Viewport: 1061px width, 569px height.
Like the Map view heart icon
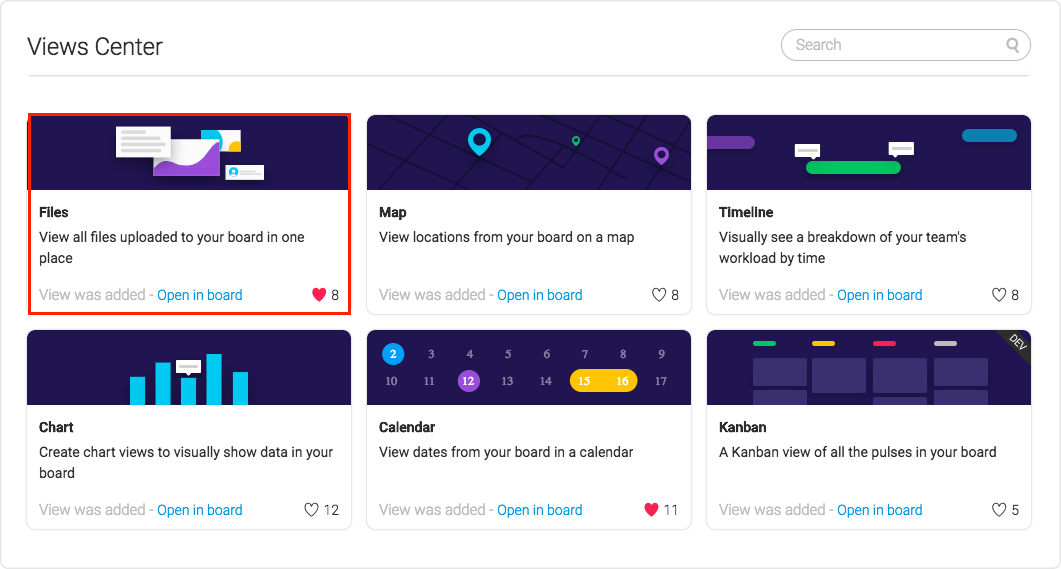point(659,295)
